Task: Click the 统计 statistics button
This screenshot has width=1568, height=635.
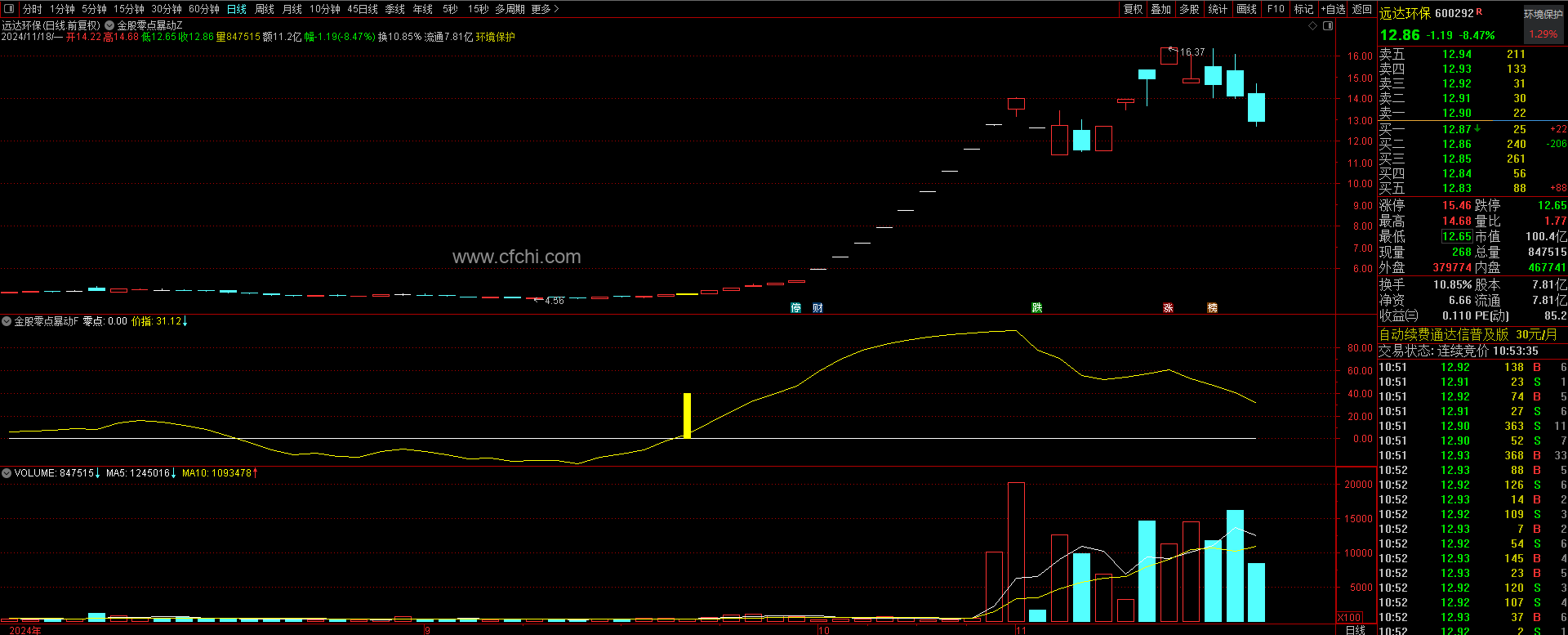Action: (1218, 9)
